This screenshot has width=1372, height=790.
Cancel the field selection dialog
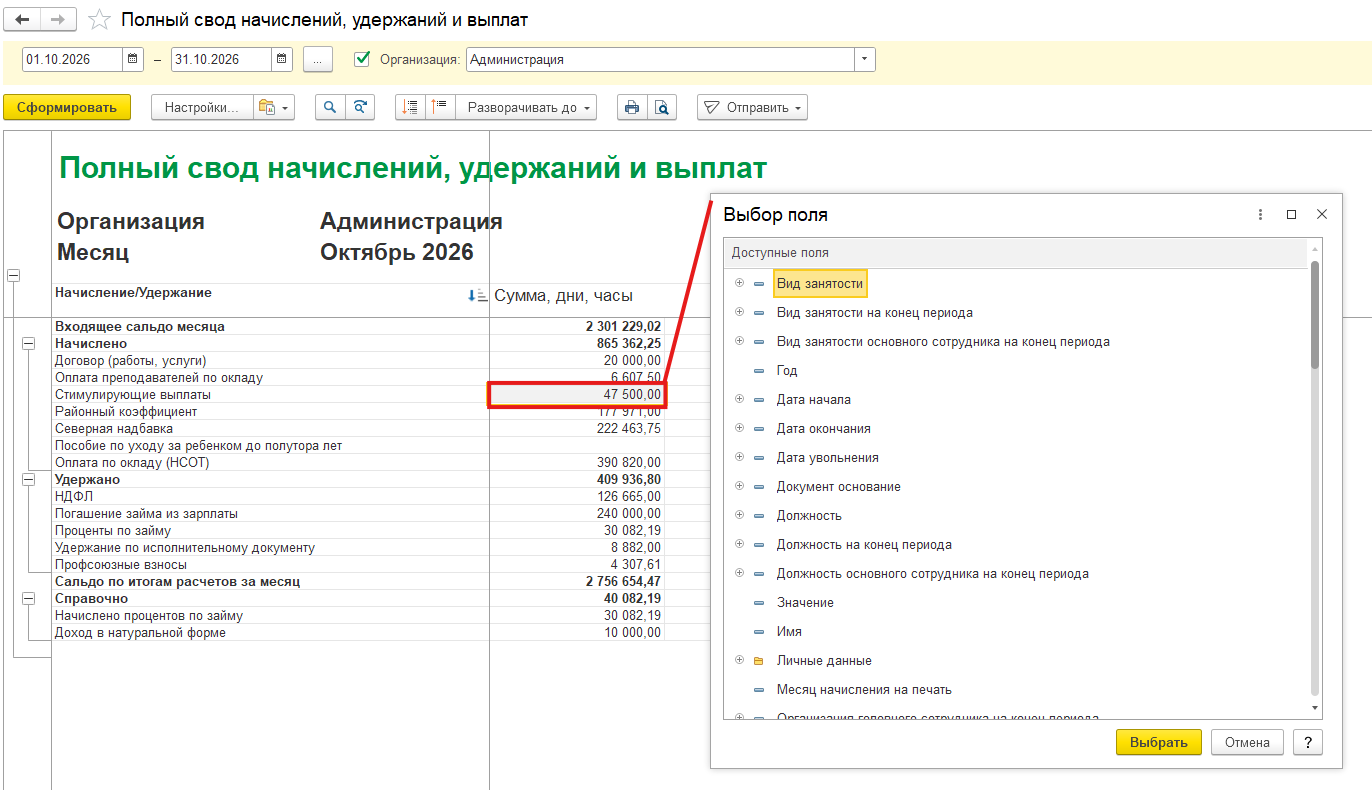pos(1247,742)
